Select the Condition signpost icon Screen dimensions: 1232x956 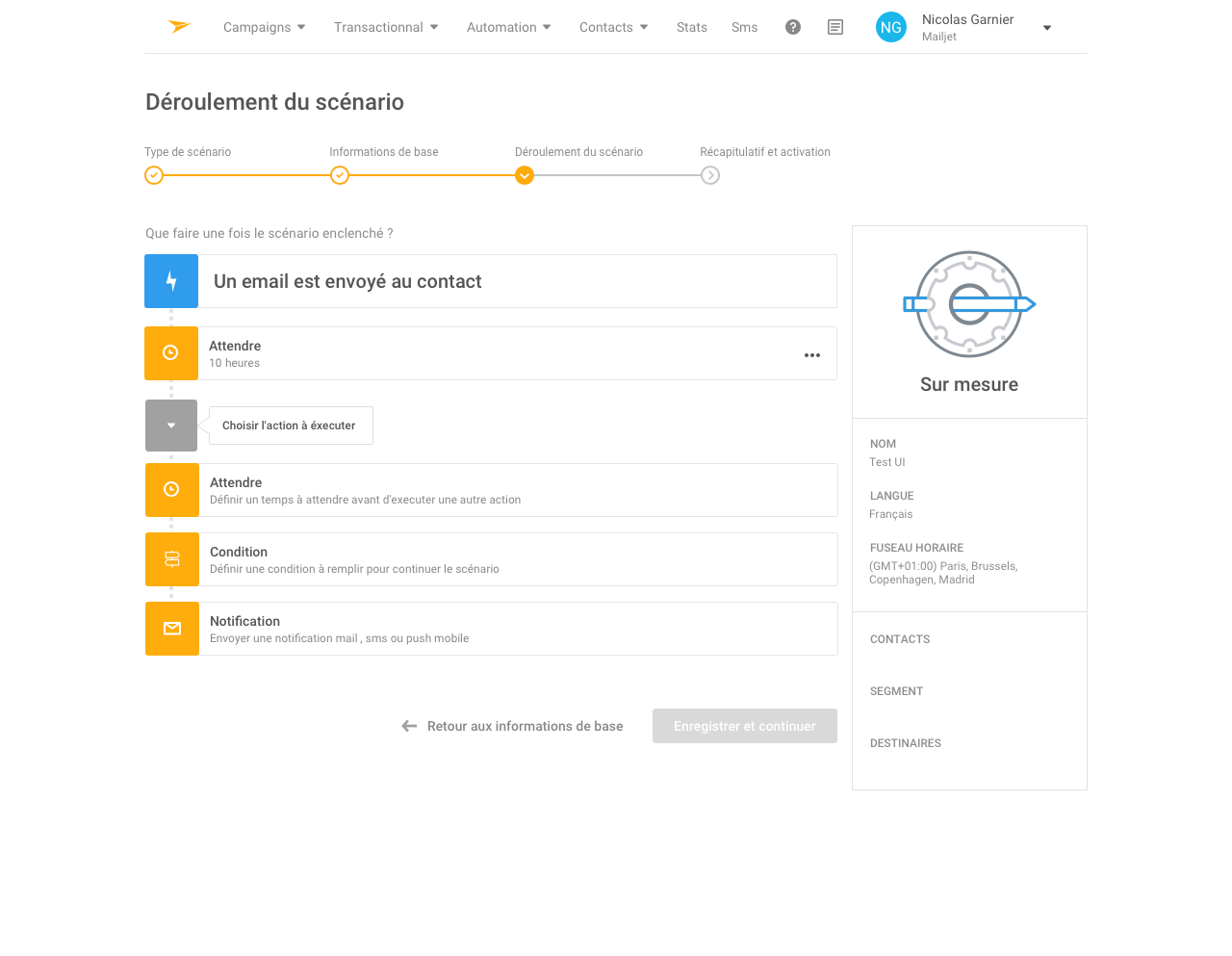click(172, 559)
